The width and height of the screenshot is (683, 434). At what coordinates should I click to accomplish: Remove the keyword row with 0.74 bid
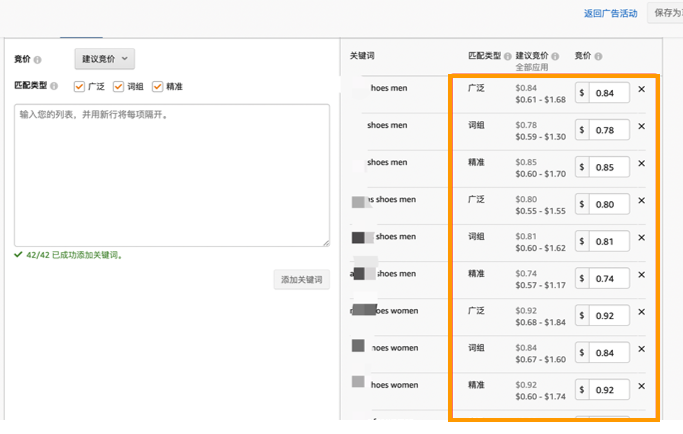642,275
